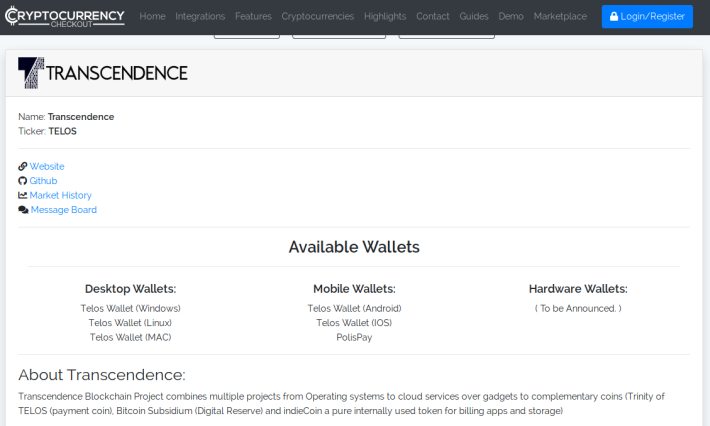Open the Home menu item

[152, 16]
